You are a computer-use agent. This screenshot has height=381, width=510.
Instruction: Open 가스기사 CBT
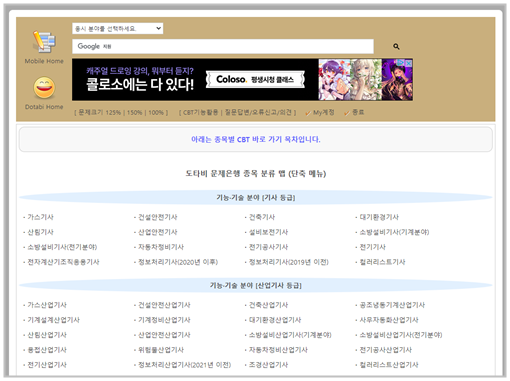(40, 217)
